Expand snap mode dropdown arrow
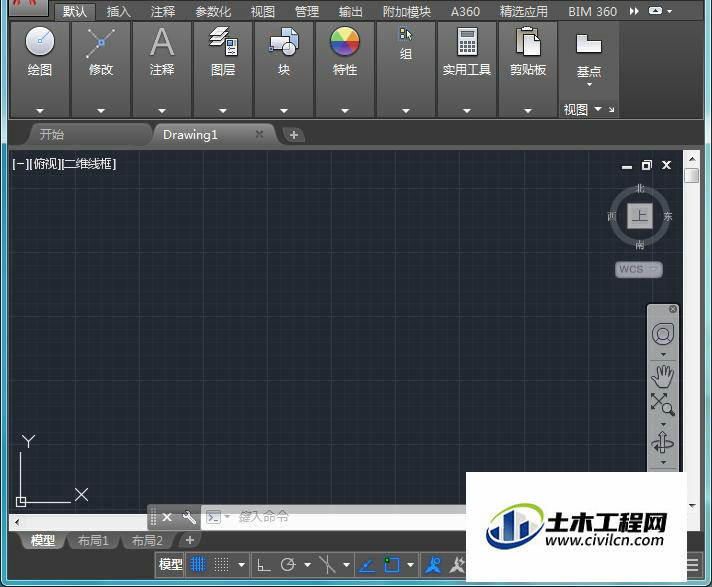 tap(242, 565)
